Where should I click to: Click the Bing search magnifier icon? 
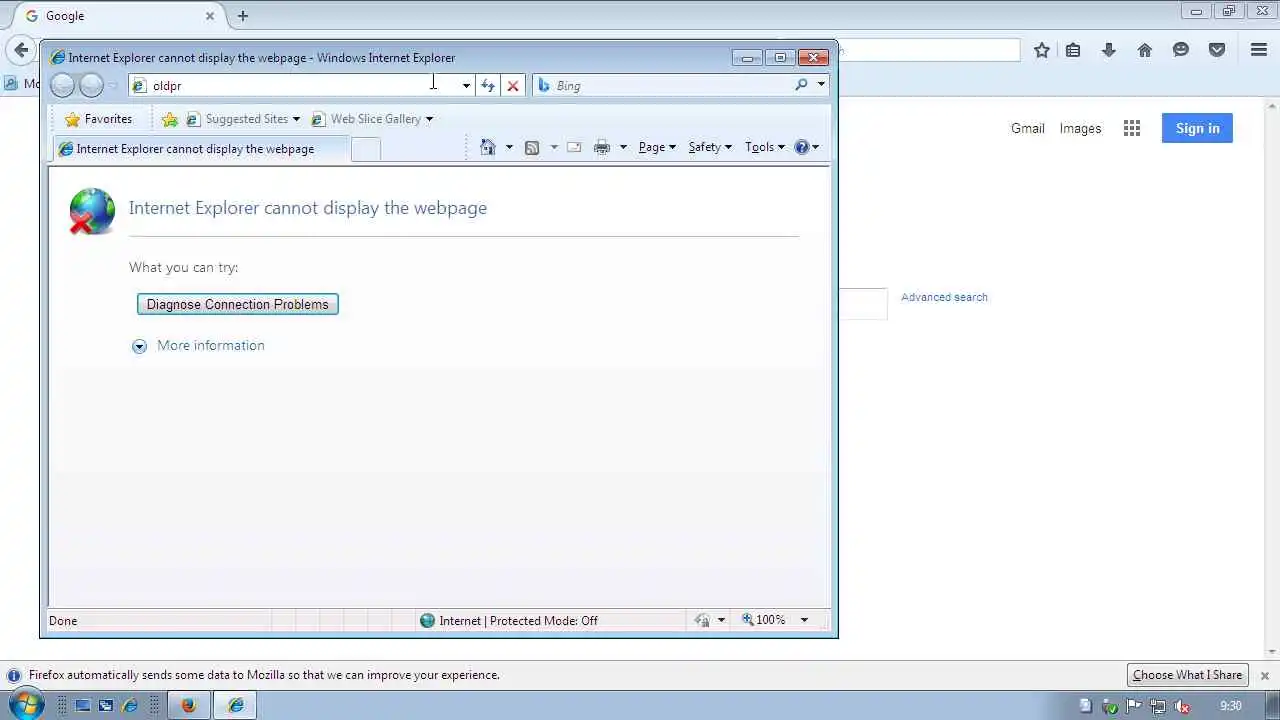(x=801, y=86)
